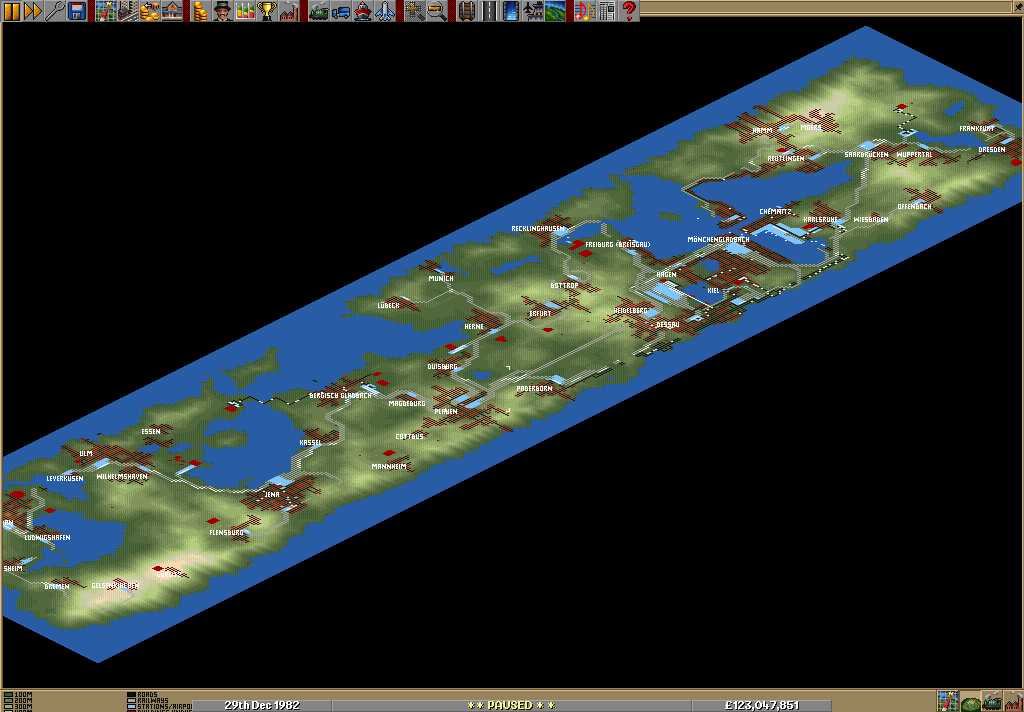Click the Flensburg town label
Viewport: 1024px width, 712px height.
226,533
